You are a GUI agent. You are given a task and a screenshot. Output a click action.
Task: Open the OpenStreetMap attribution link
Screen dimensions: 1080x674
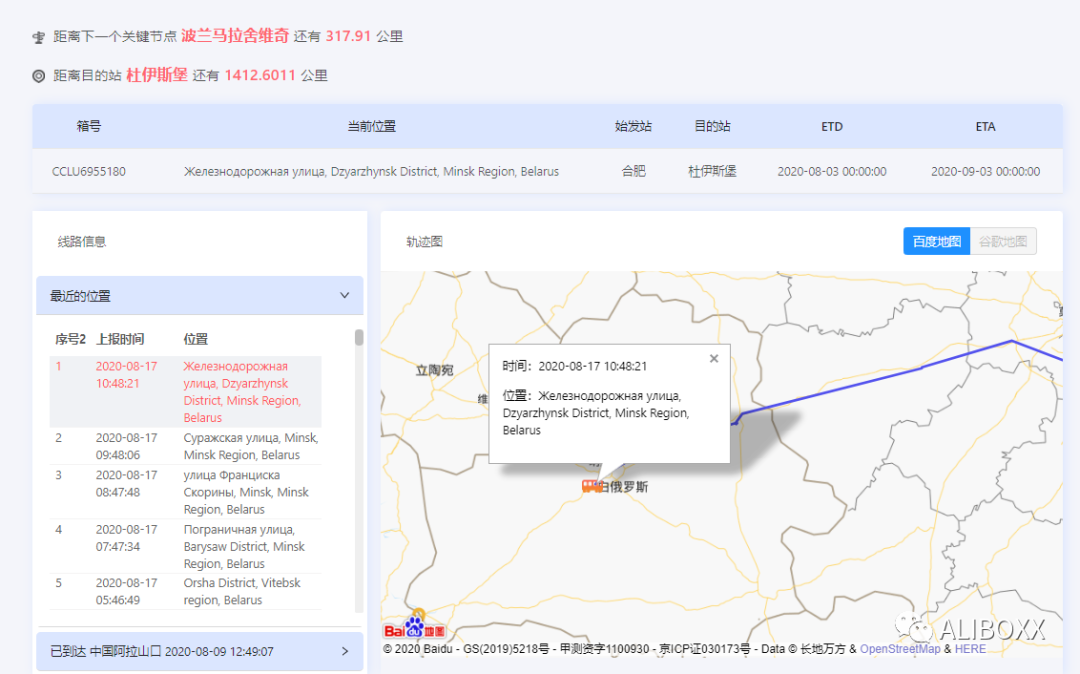click(900, 649)
